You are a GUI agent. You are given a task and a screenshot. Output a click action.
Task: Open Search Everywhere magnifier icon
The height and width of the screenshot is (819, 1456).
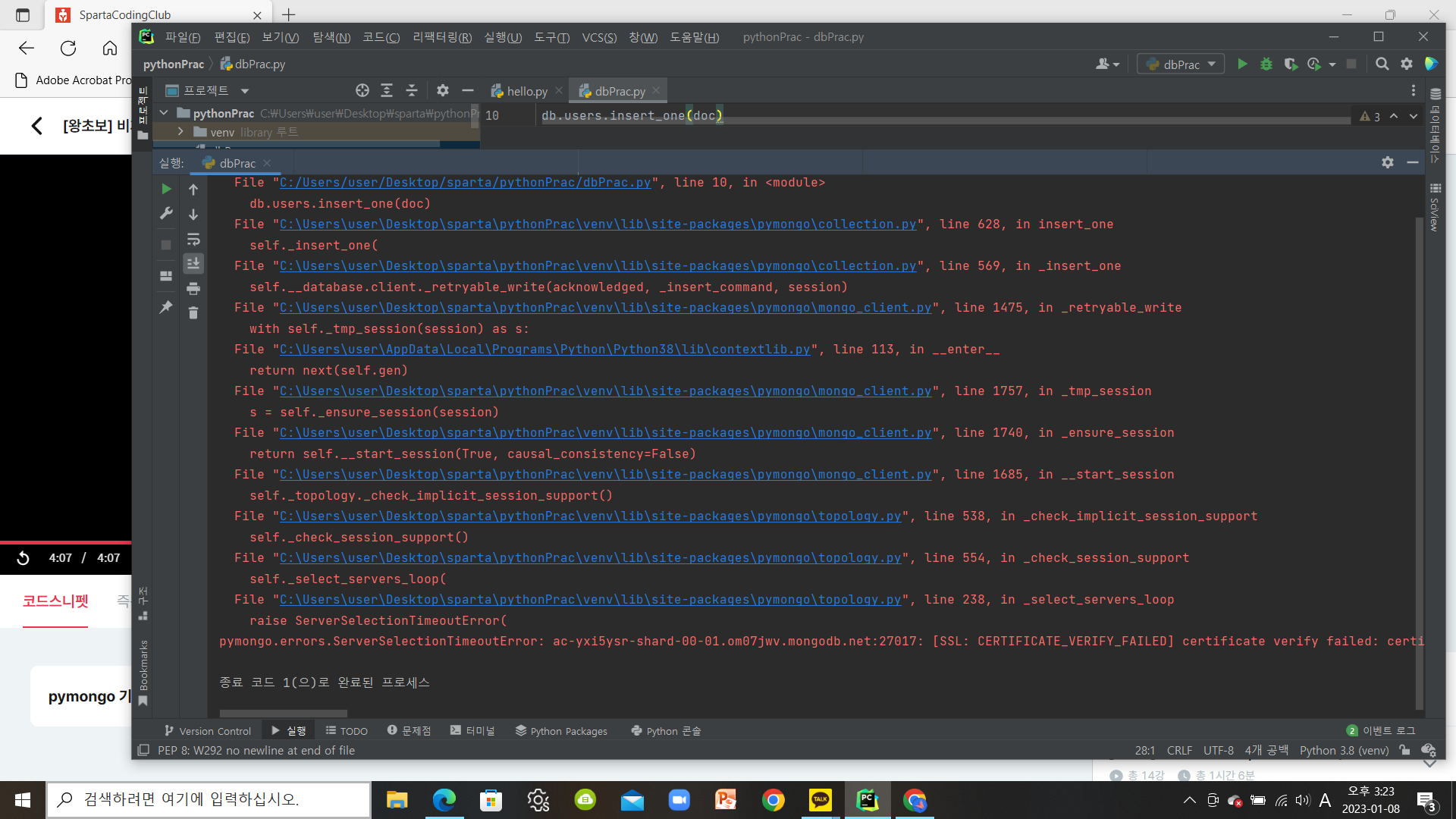[1382, 64]
